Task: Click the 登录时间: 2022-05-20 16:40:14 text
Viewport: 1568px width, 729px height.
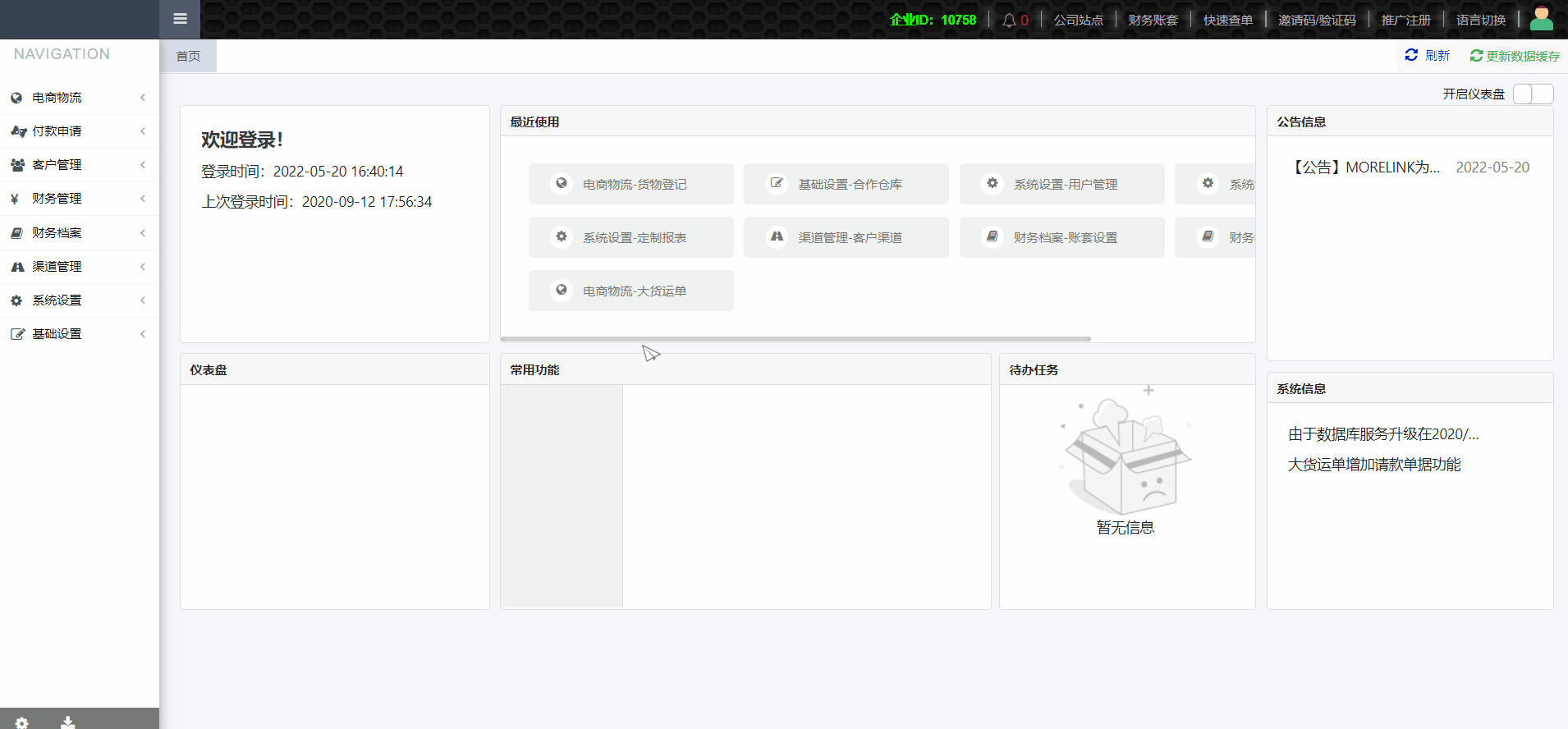Action: (x=302, y=172)
